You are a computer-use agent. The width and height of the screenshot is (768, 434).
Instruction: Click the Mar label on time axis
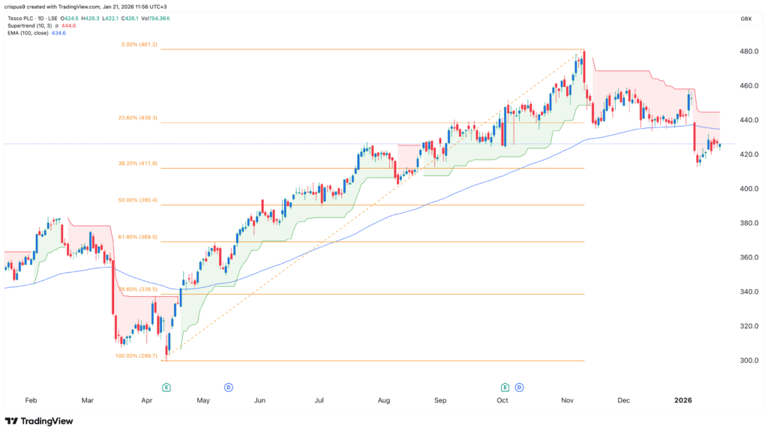(87, 400)
